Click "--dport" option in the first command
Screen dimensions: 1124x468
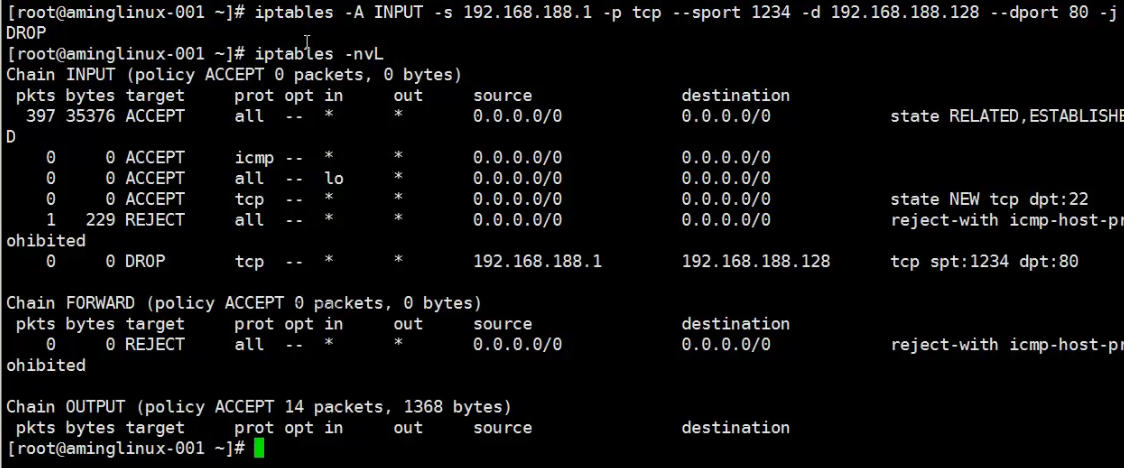click(x=1024, y=13)
